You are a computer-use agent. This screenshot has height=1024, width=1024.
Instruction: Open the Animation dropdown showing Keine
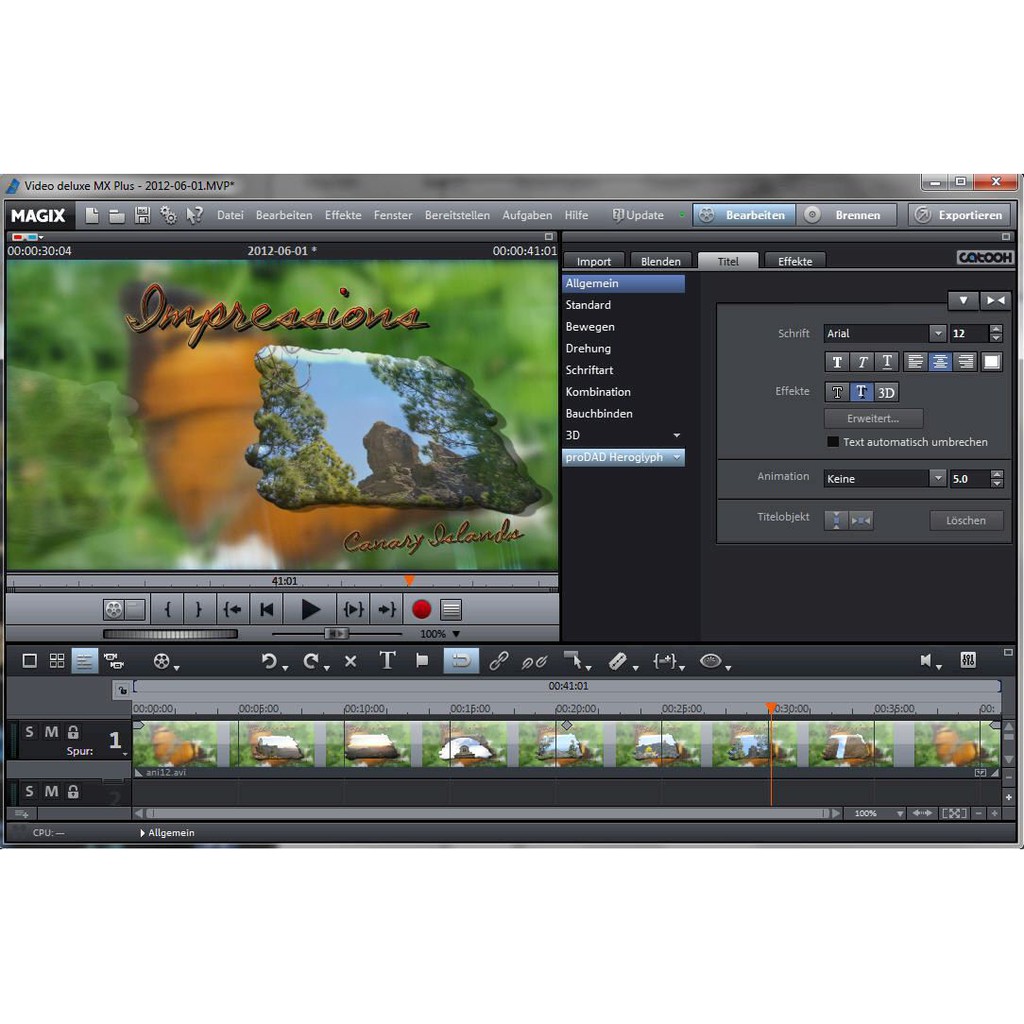click(938, 478)
